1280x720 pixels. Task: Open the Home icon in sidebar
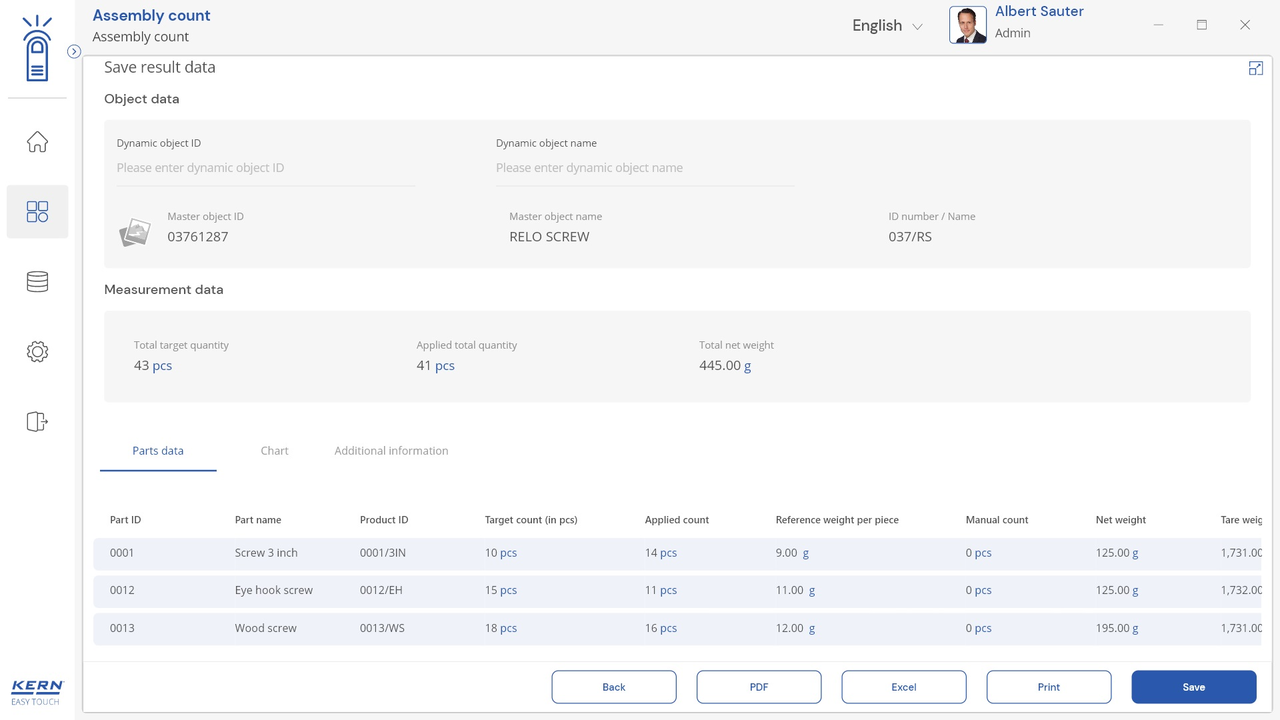(37, 142)
